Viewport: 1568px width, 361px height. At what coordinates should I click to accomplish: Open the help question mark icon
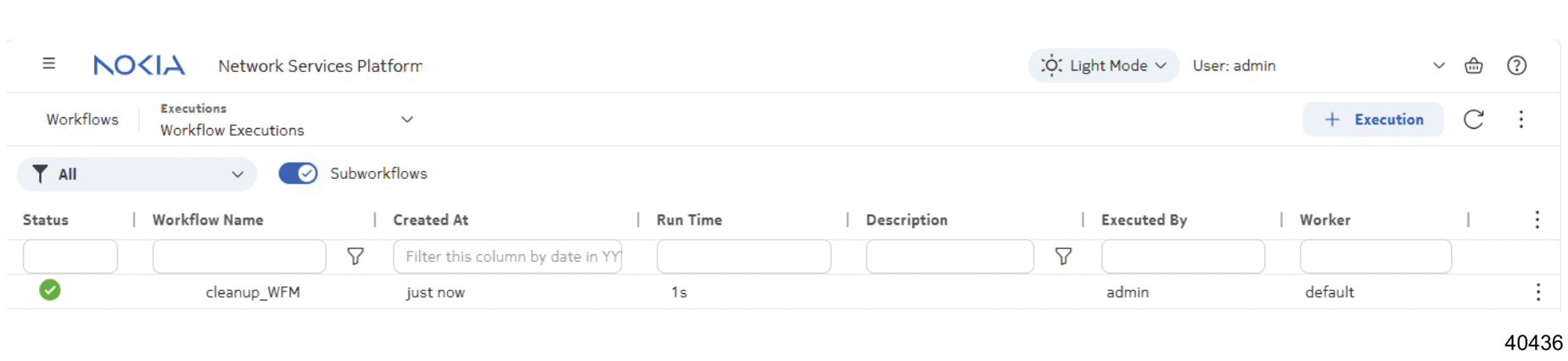coord(1516,65)
